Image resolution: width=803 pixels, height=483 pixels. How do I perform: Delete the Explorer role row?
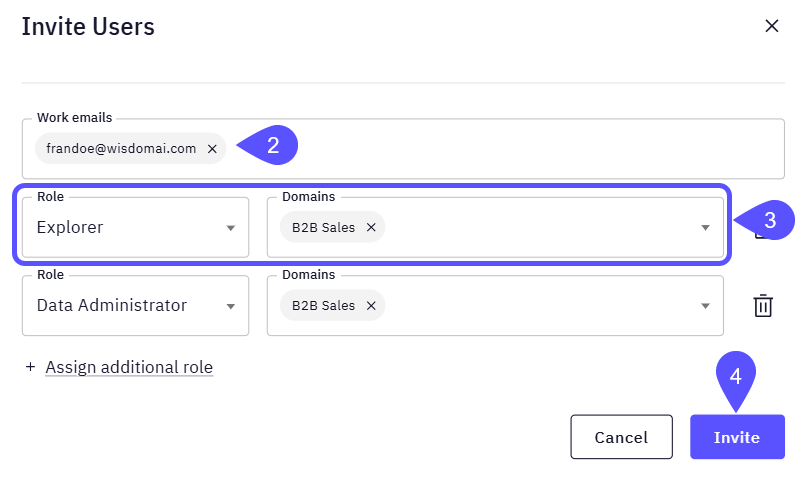pos(760,234)
